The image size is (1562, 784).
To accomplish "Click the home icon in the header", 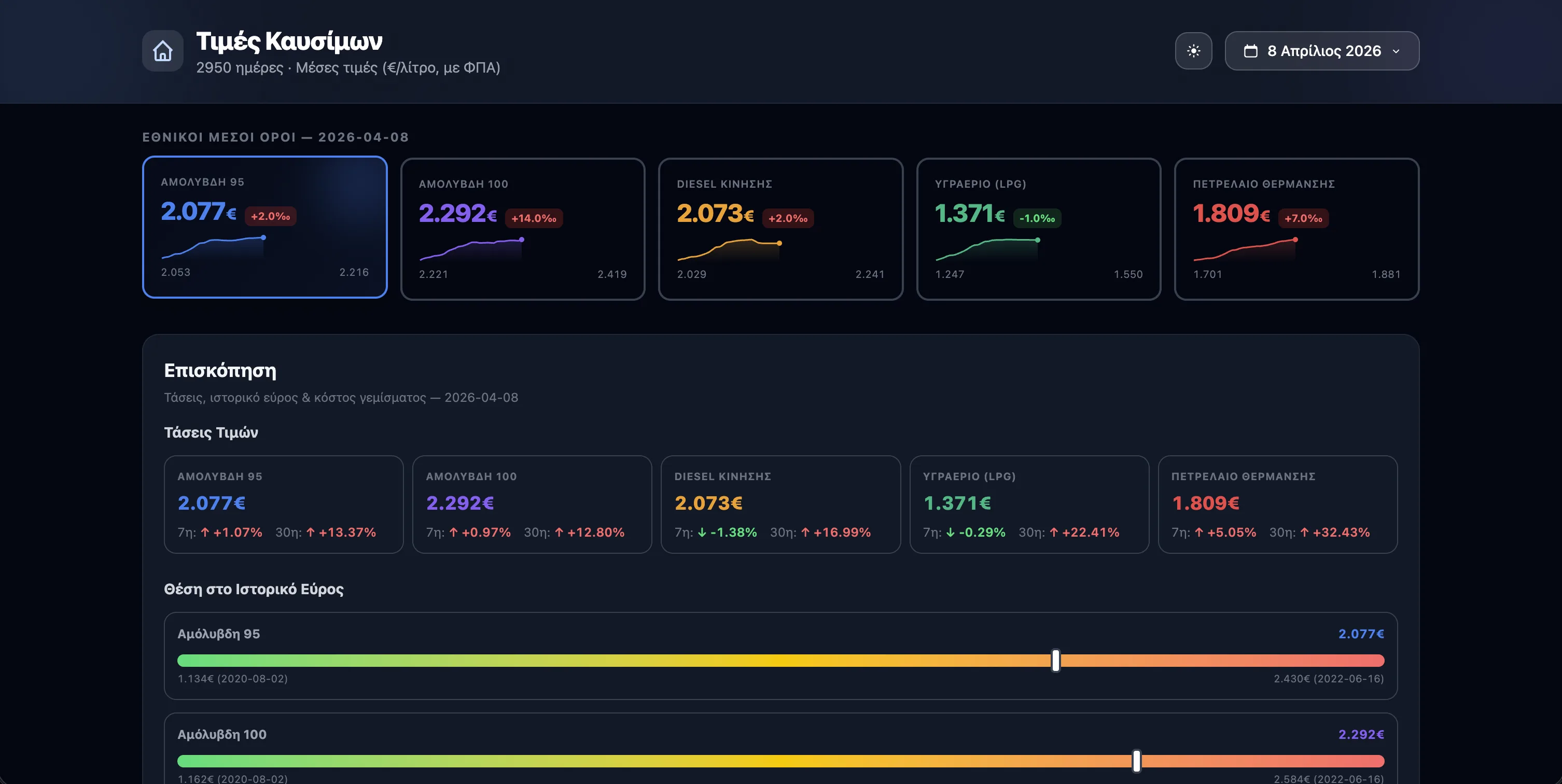I will 162,51.
